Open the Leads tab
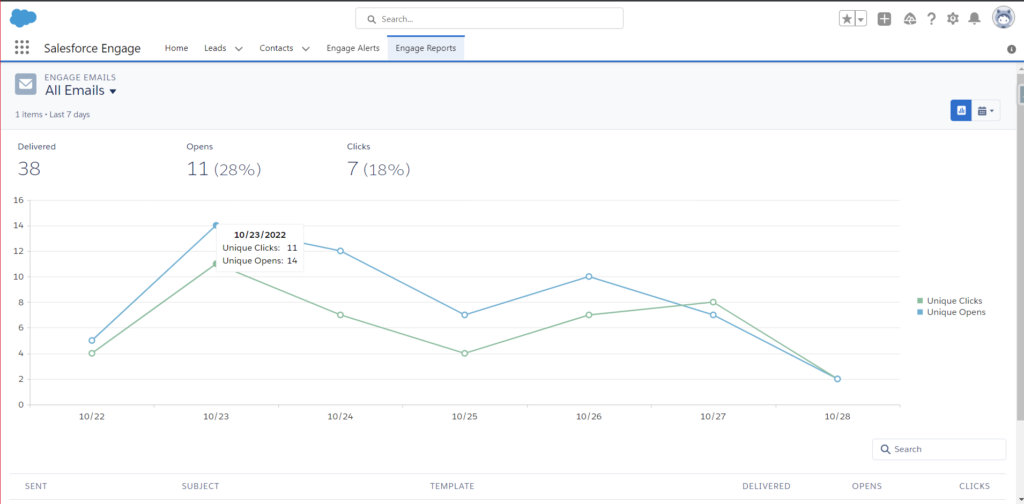Image resolution: width=1024 pixels, height=504 pixels. point(215,48)
